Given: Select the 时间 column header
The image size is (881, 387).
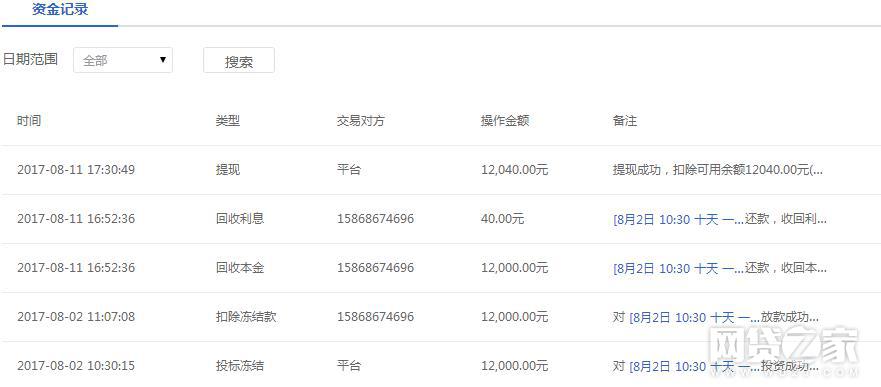Looking at the screenshot, I should point(29,121).
